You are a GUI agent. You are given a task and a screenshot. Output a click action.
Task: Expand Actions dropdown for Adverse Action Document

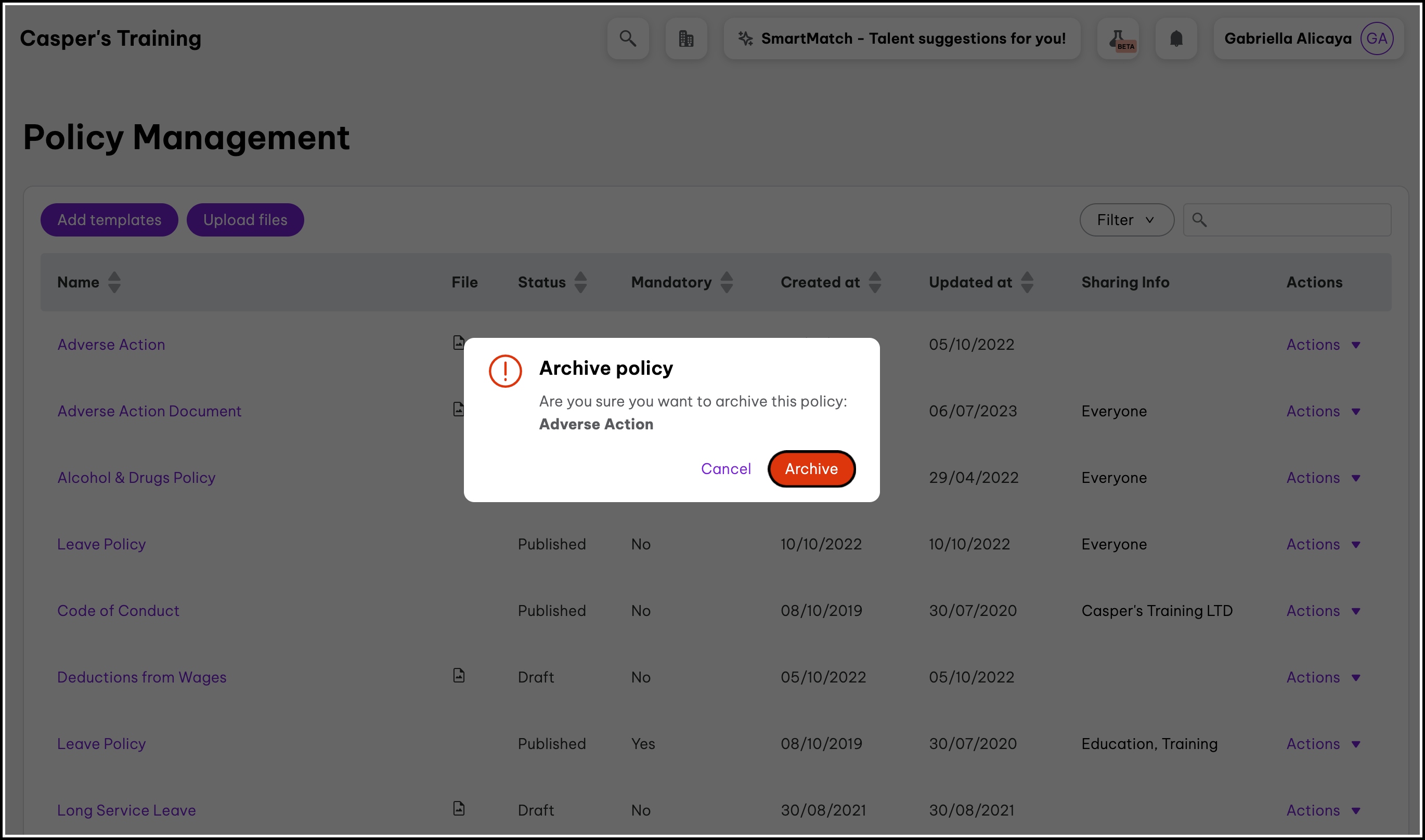pos(1323,411)
